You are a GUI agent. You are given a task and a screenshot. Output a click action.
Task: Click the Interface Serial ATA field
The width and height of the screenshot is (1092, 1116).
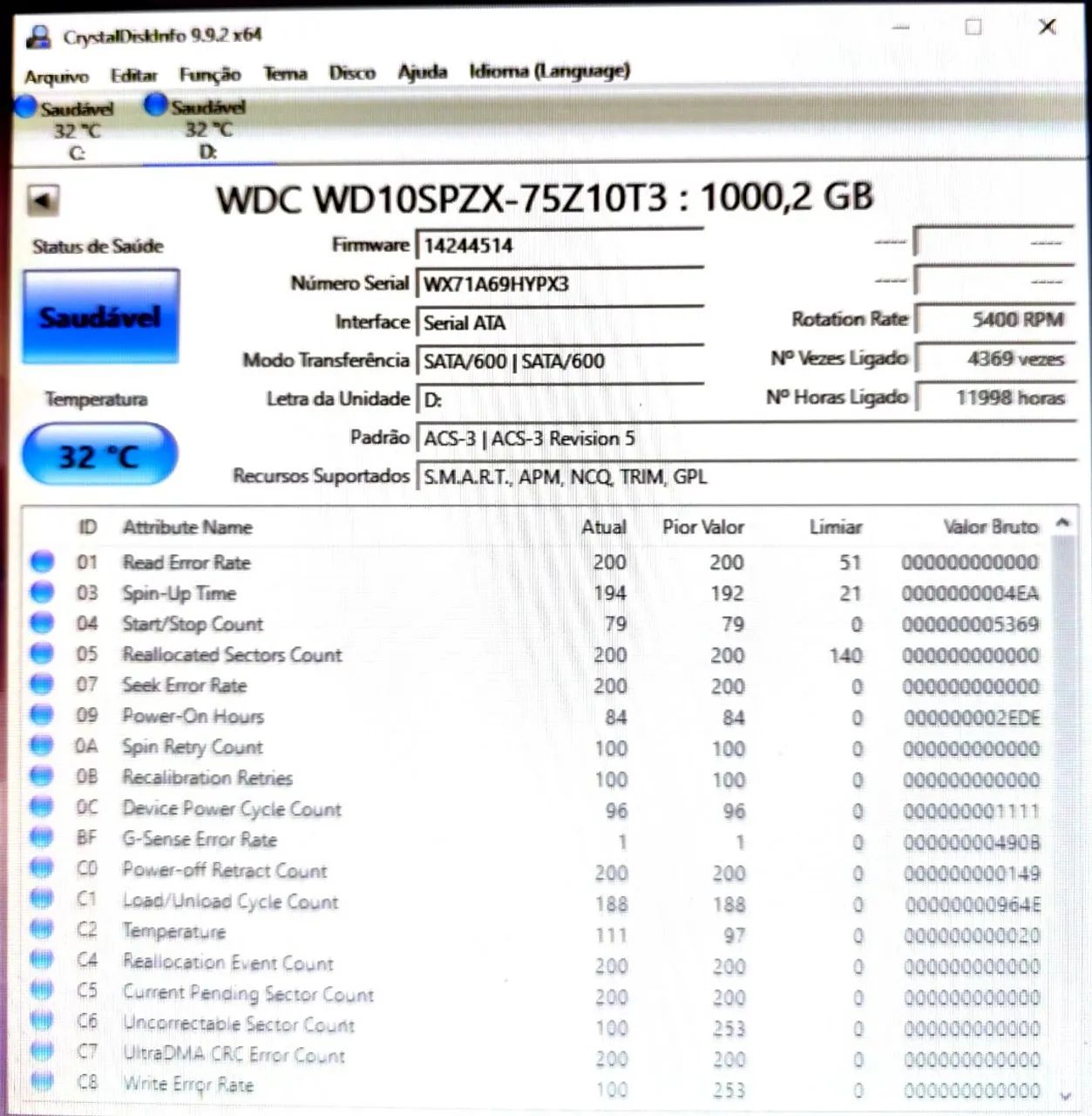(x=560, y=323)
